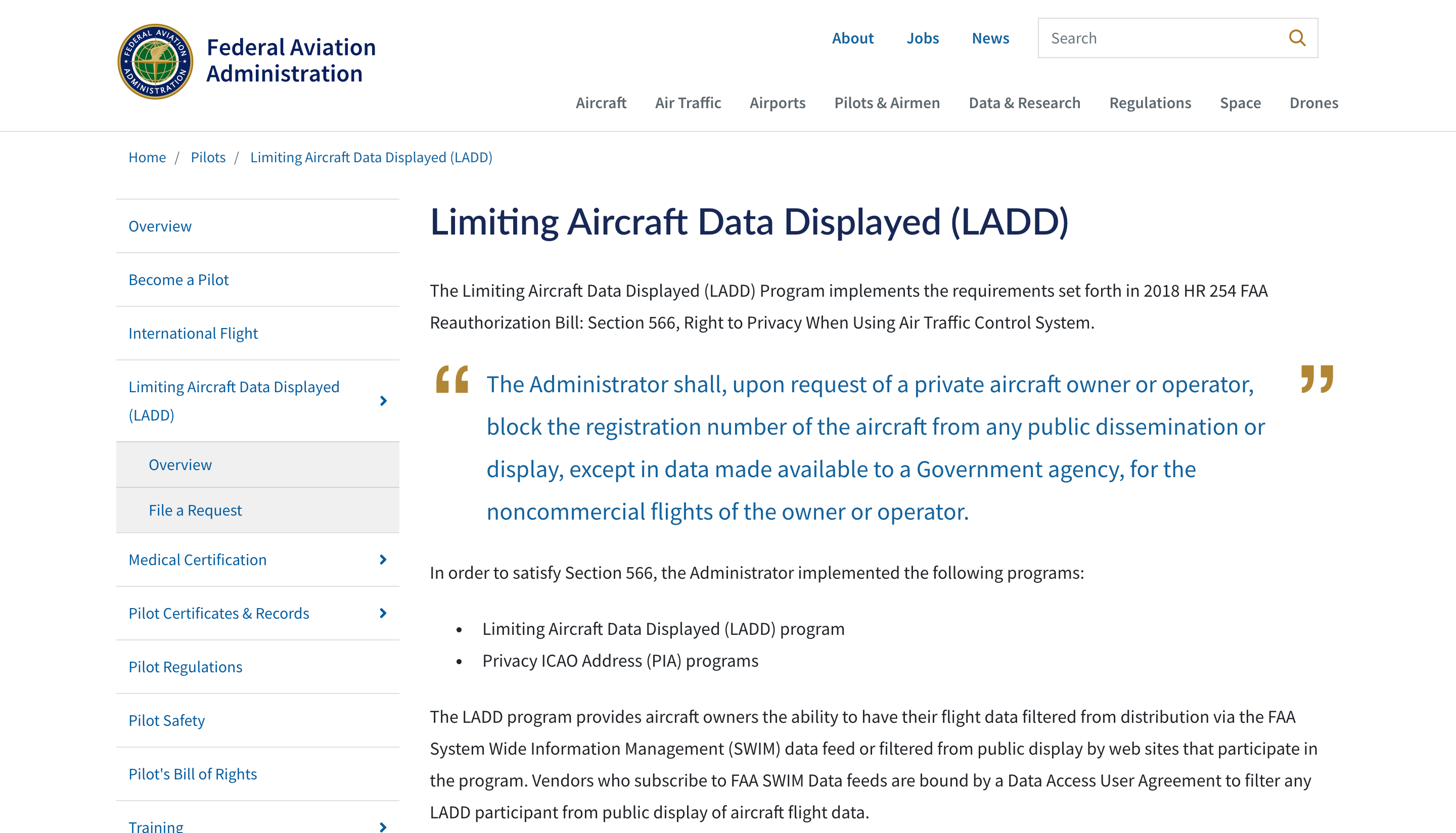Open the Pilots & Airmen menu
Image resolution: width=1456 pixels, height=833 pixels.
(x=887, y=103)
